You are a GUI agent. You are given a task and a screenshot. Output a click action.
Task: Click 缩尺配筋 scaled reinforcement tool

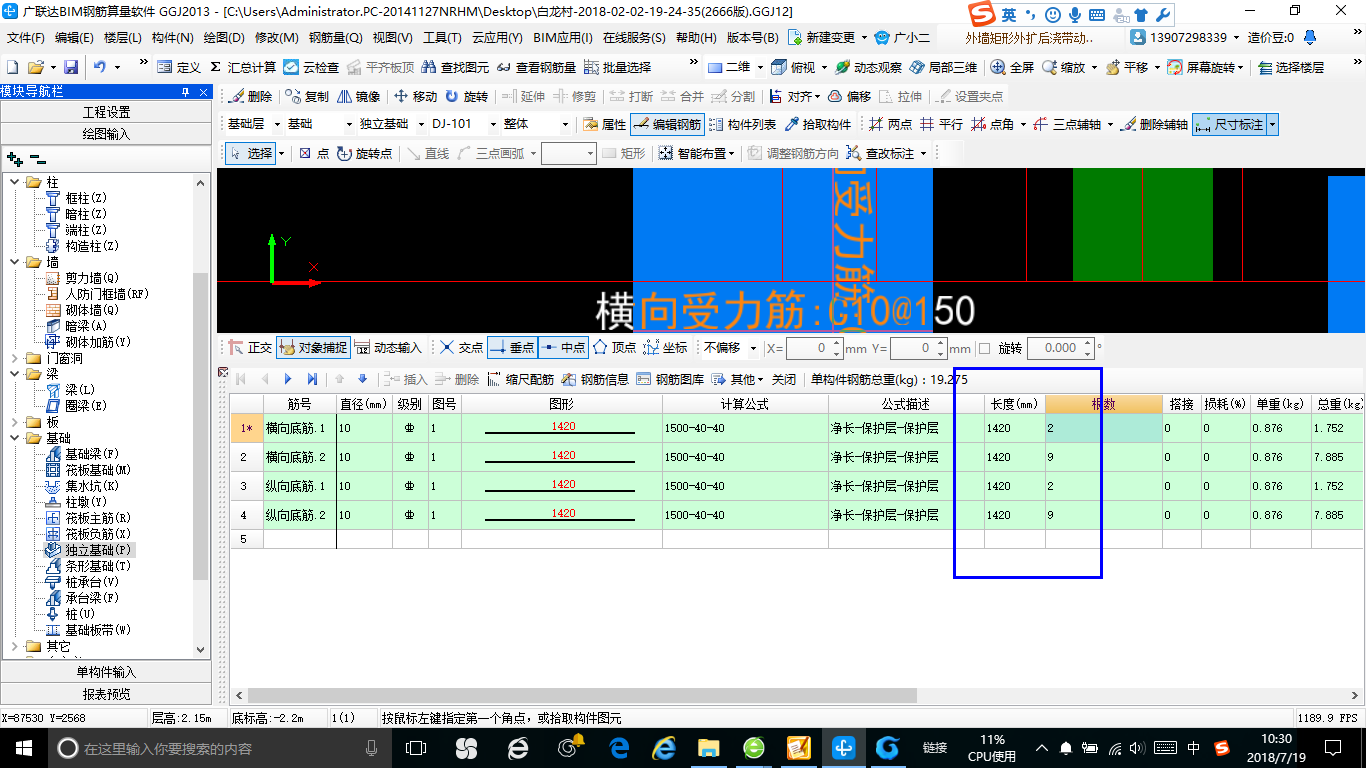[x=521, y=380]
